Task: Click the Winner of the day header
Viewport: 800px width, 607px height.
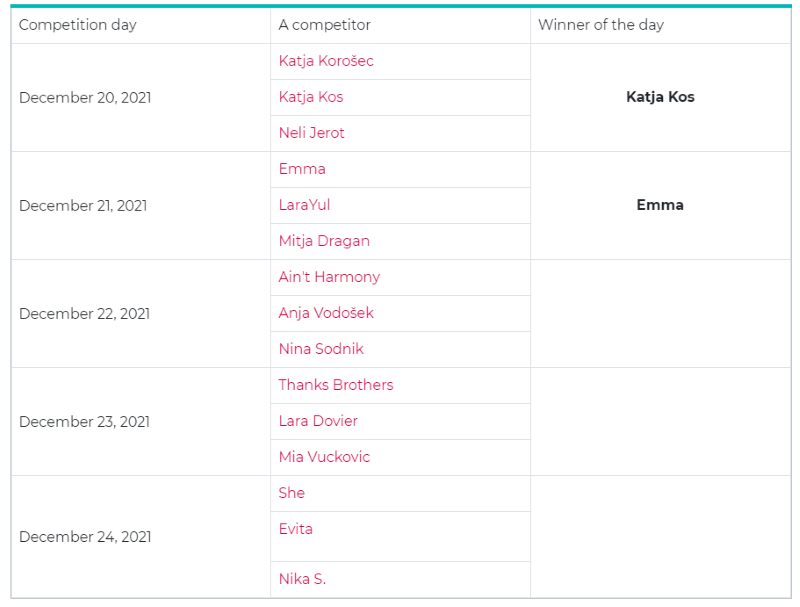Action: point(601,25)
